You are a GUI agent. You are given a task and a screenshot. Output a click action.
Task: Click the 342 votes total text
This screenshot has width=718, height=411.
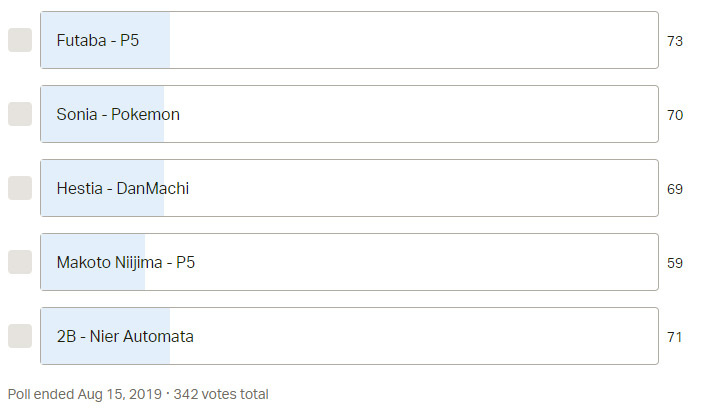[x=221, y=394]
